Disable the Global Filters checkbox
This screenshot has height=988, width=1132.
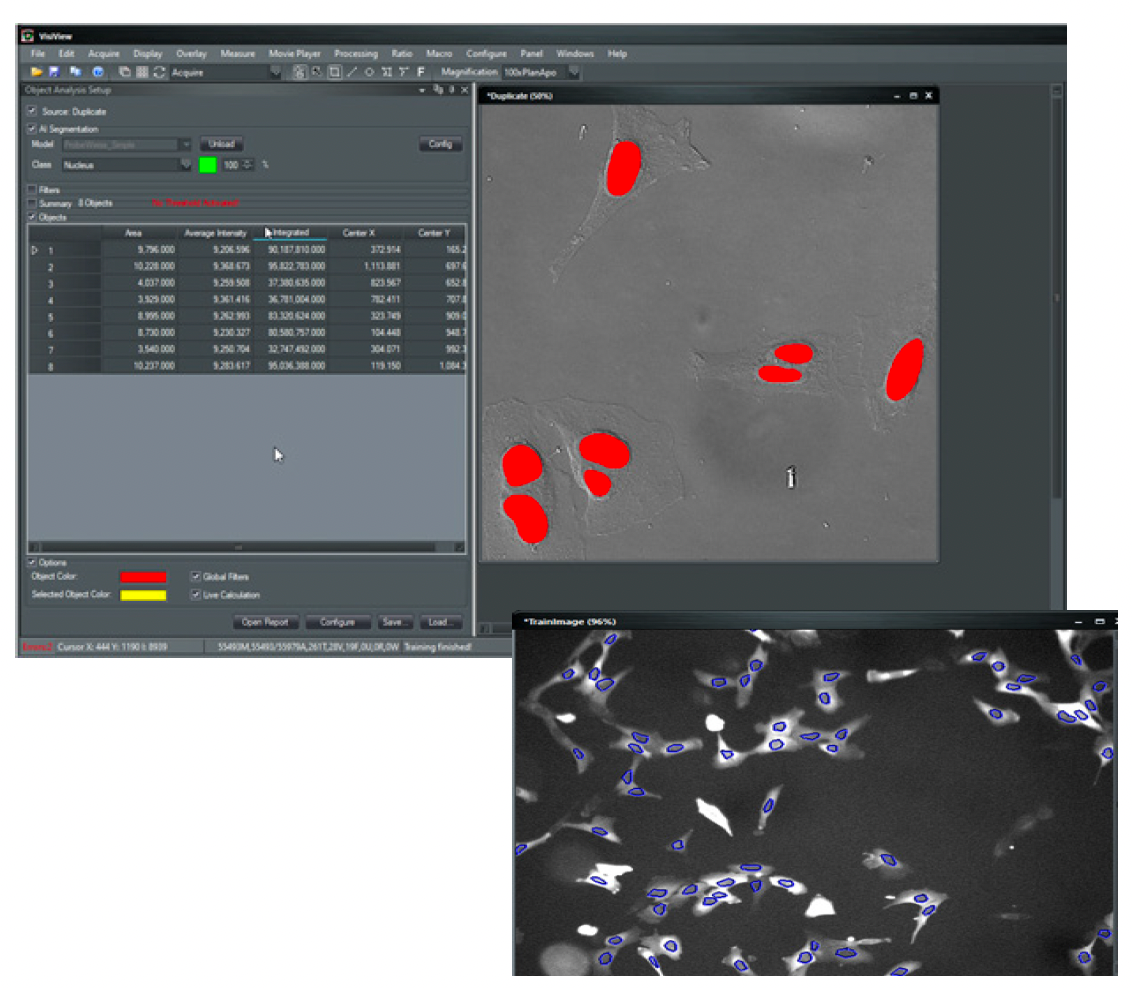[x=196, y=577]
